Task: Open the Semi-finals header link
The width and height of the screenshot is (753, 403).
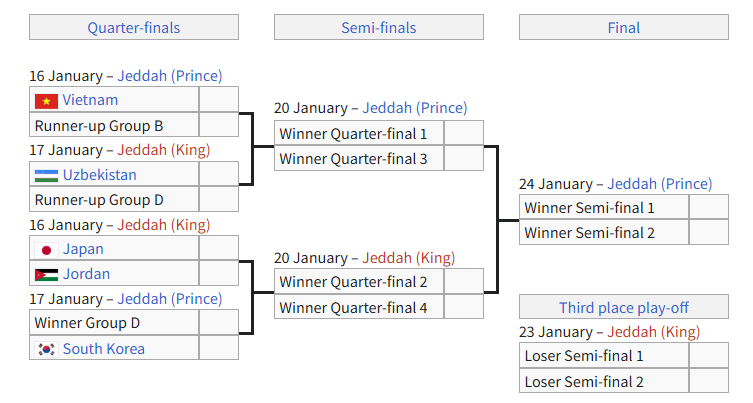Action: [379, 28]
